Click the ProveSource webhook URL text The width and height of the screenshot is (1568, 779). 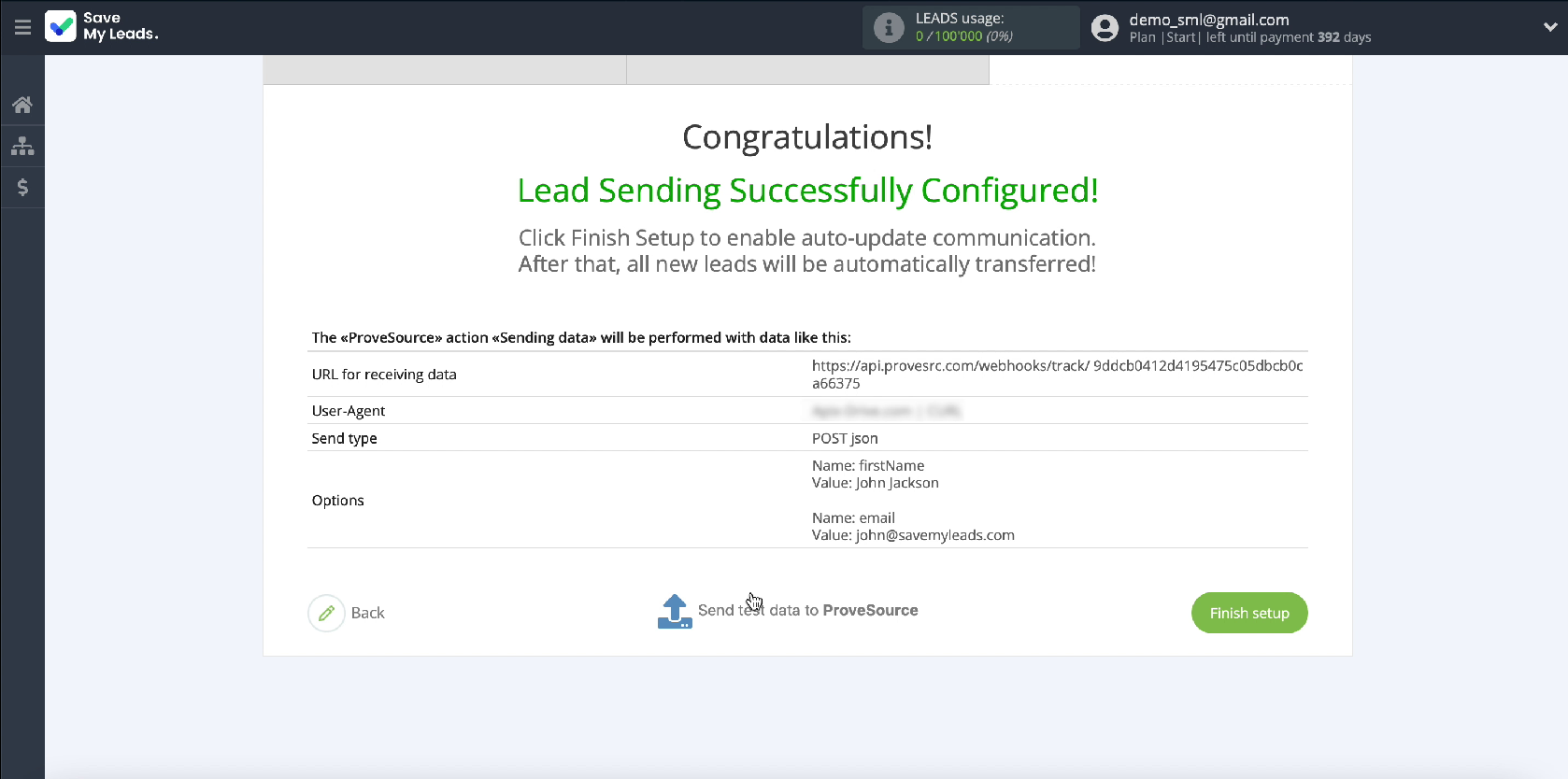(x=1056, y=374)
